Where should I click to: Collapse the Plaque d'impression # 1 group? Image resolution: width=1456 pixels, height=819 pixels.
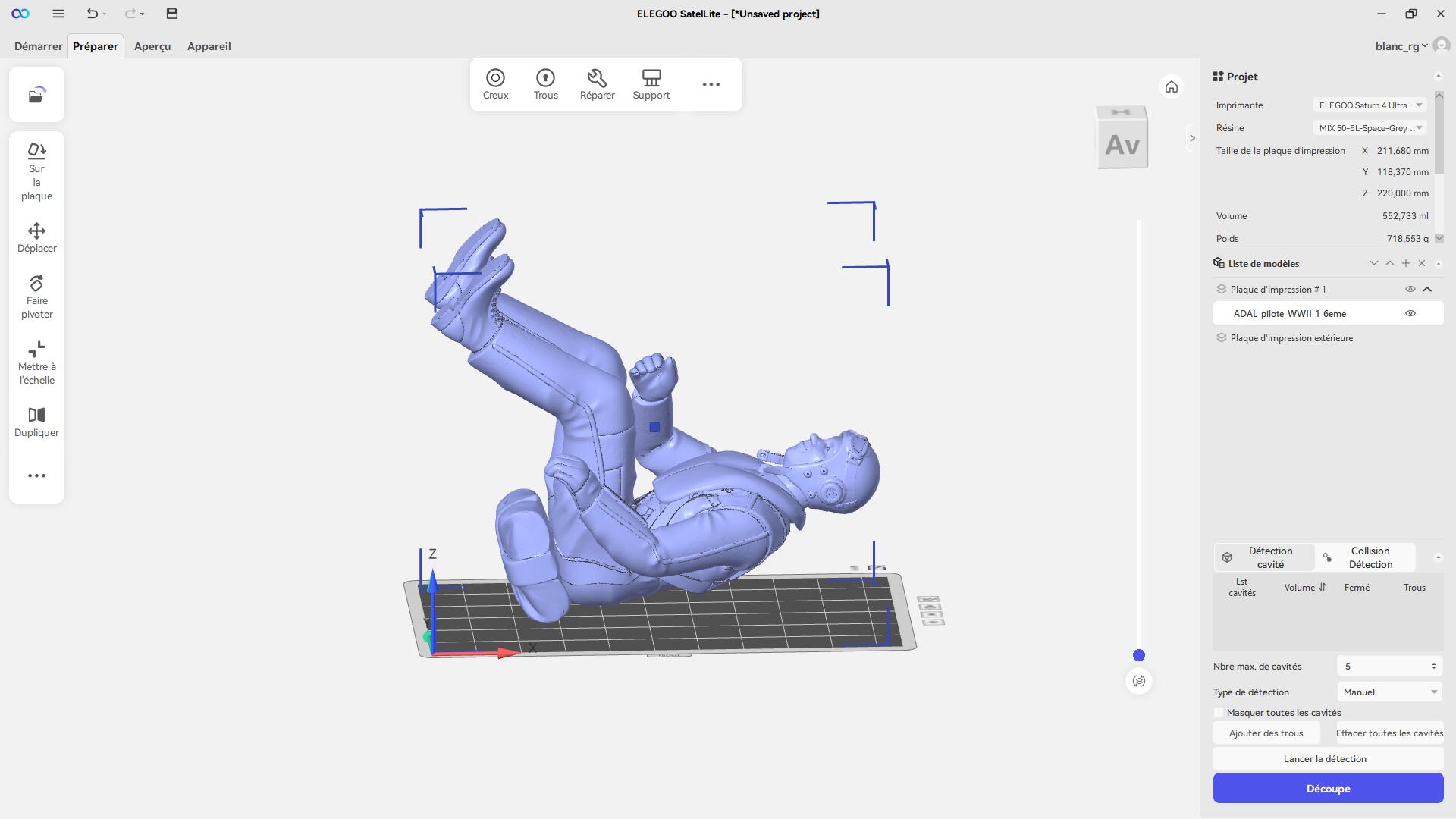coord(1427,289)
